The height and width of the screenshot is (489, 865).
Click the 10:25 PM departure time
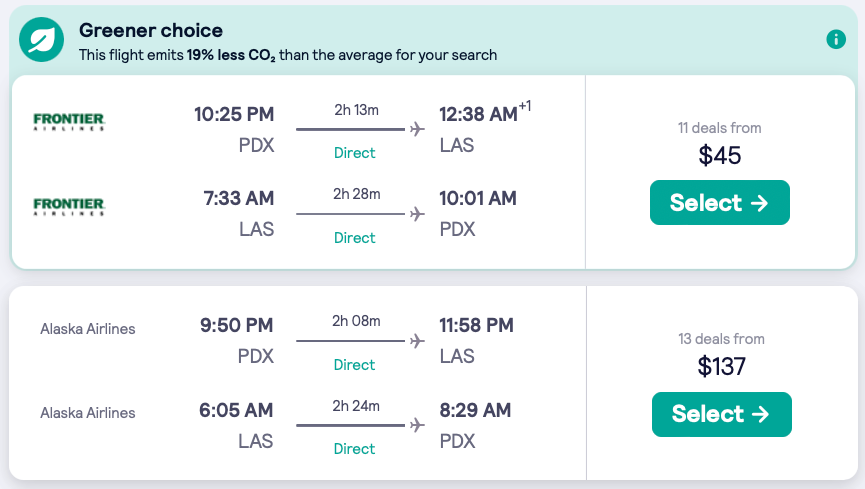(234, 114)
